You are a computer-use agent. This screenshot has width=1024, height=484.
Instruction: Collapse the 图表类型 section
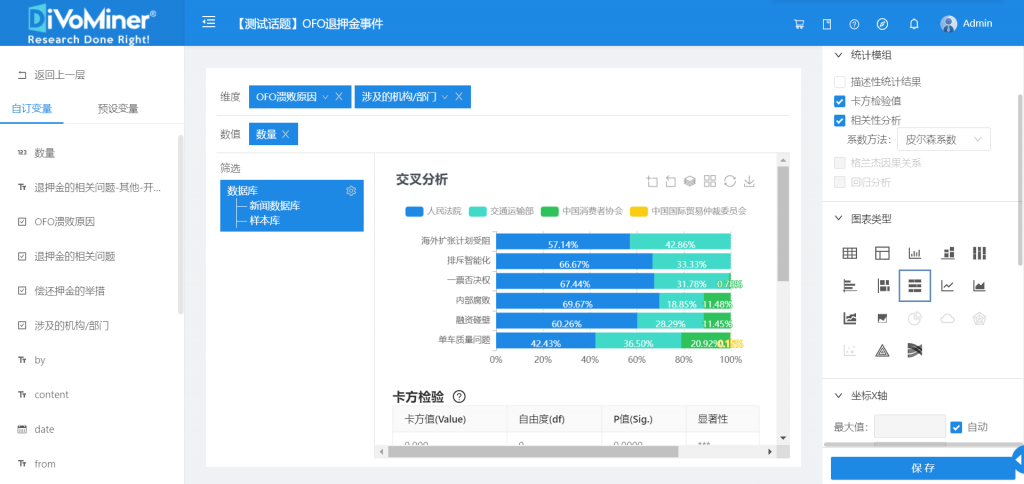click(x=839, y=219)
